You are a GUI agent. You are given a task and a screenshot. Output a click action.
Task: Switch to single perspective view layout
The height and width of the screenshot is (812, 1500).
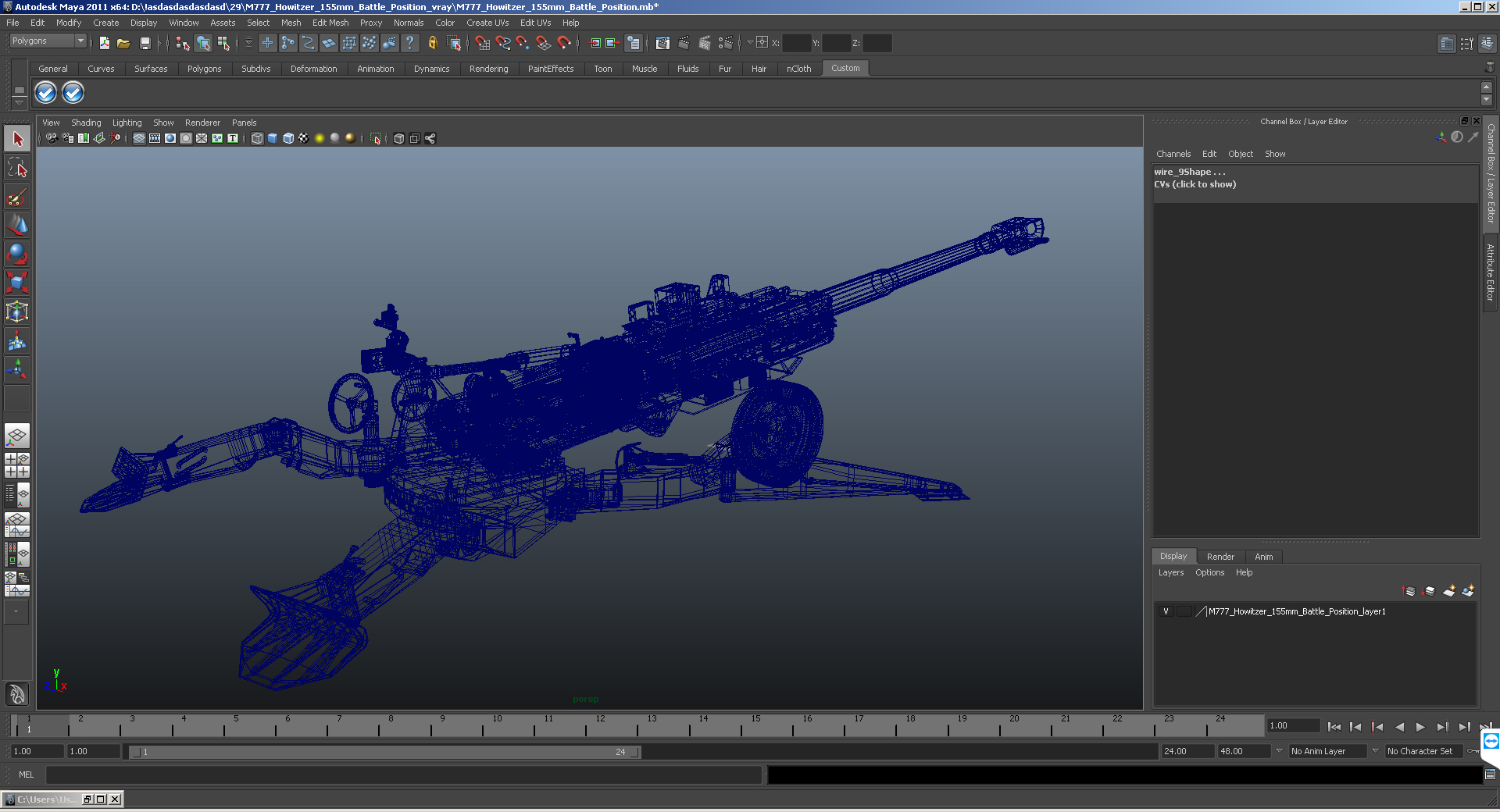[x=17, y=436]
